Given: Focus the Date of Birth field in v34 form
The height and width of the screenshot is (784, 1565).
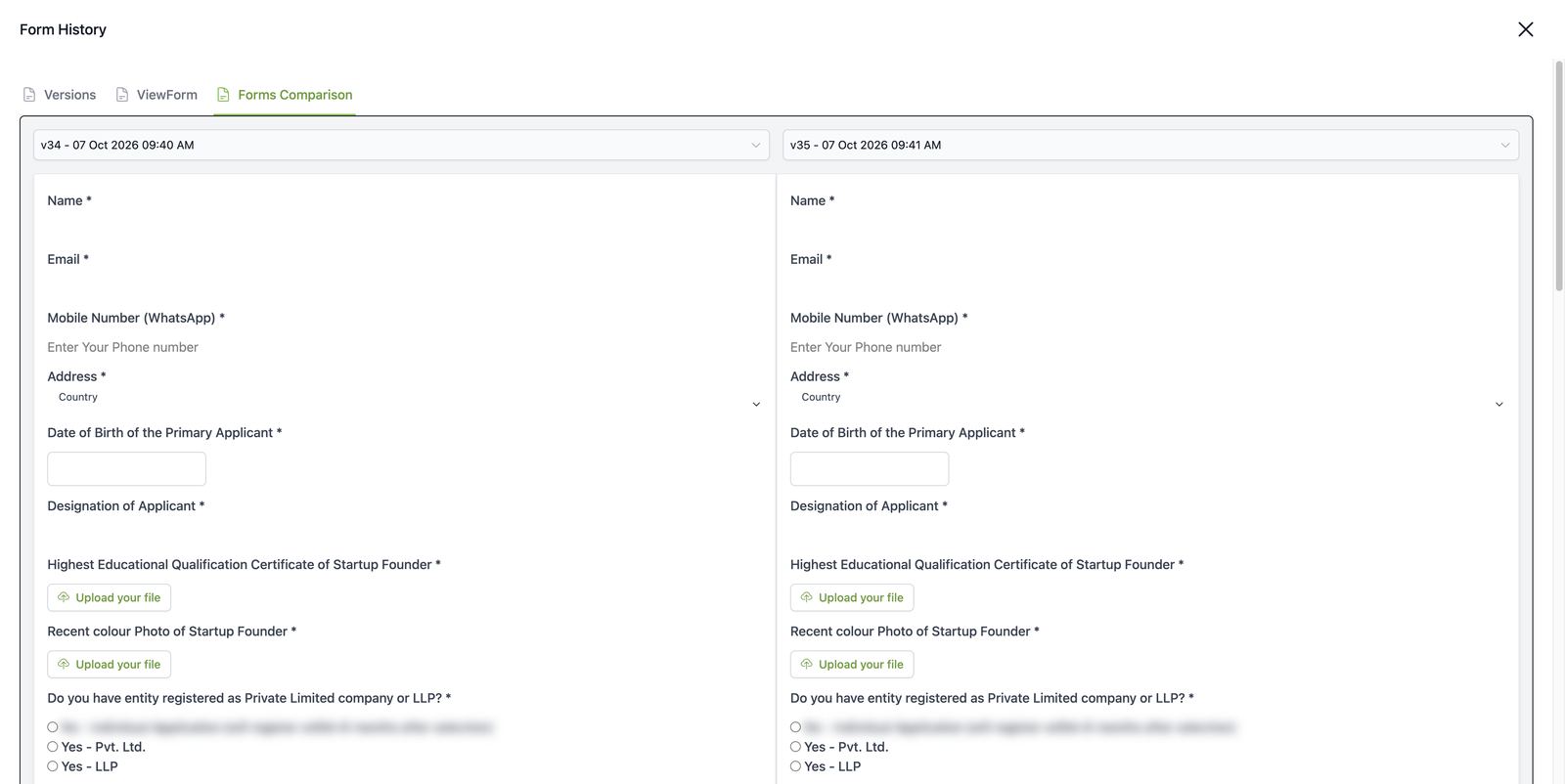Looking at the screenshot, I should [x=126, y=469].
